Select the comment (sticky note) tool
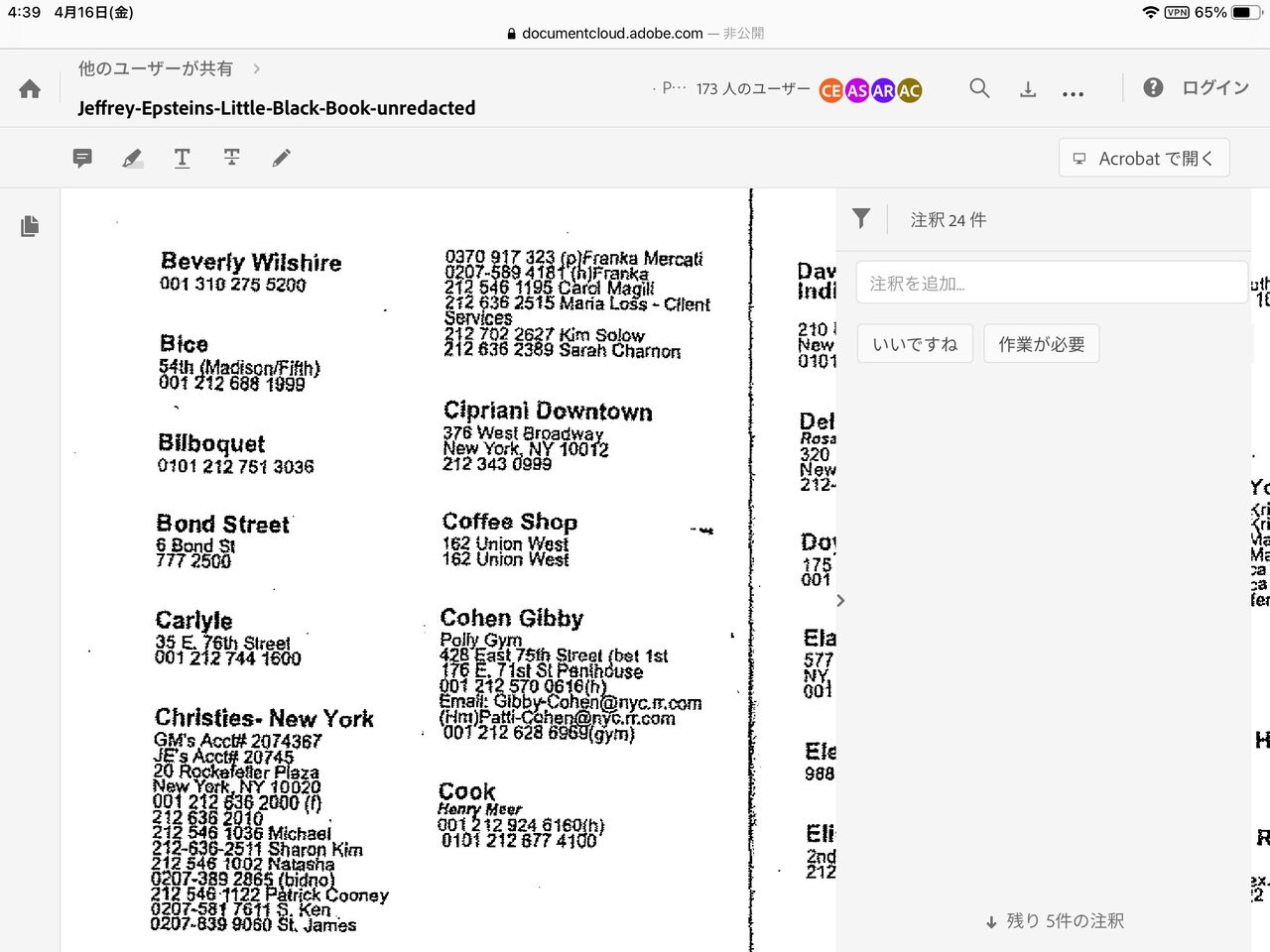The width and height of the screenshot is (1270, 952). (x=82, y=158)
